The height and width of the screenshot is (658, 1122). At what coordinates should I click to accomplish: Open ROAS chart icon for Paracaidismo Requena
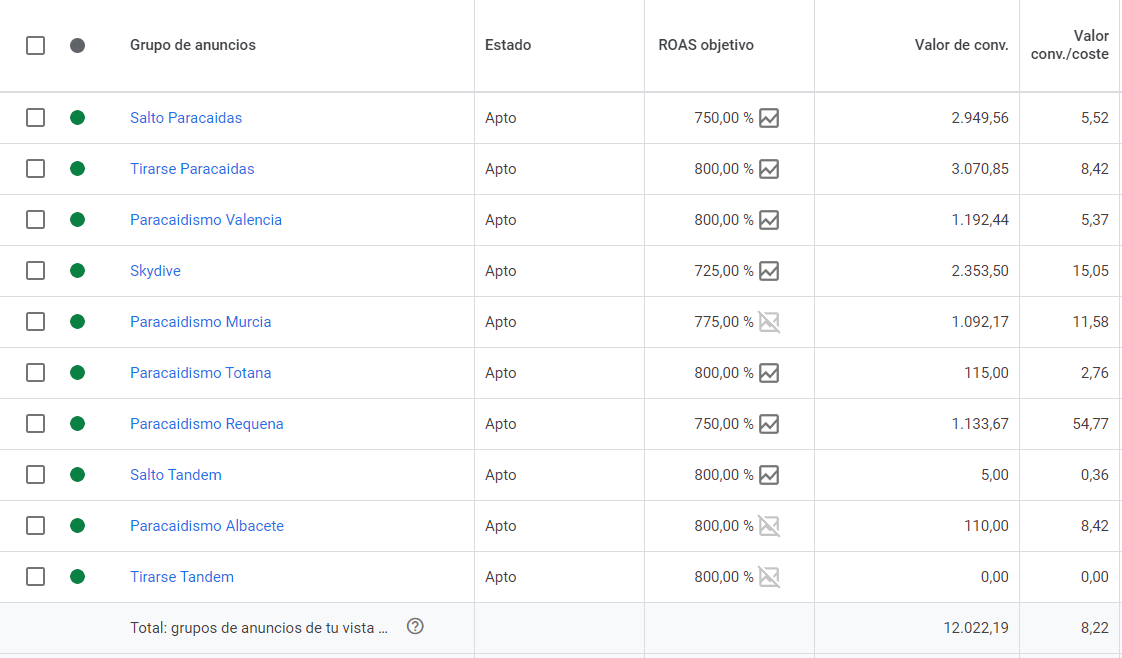pyautogui.click(x=769, y=424)
